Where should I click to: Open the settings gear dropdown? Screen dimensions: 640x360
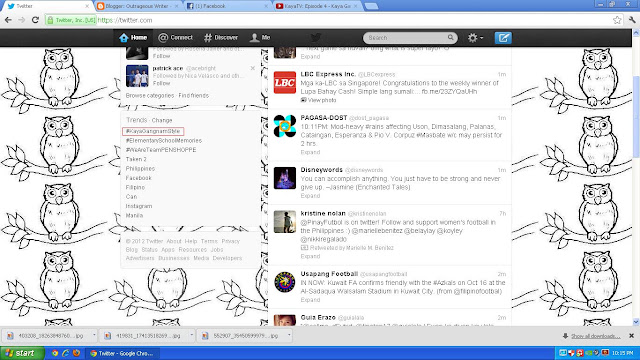tap(475, 38)
